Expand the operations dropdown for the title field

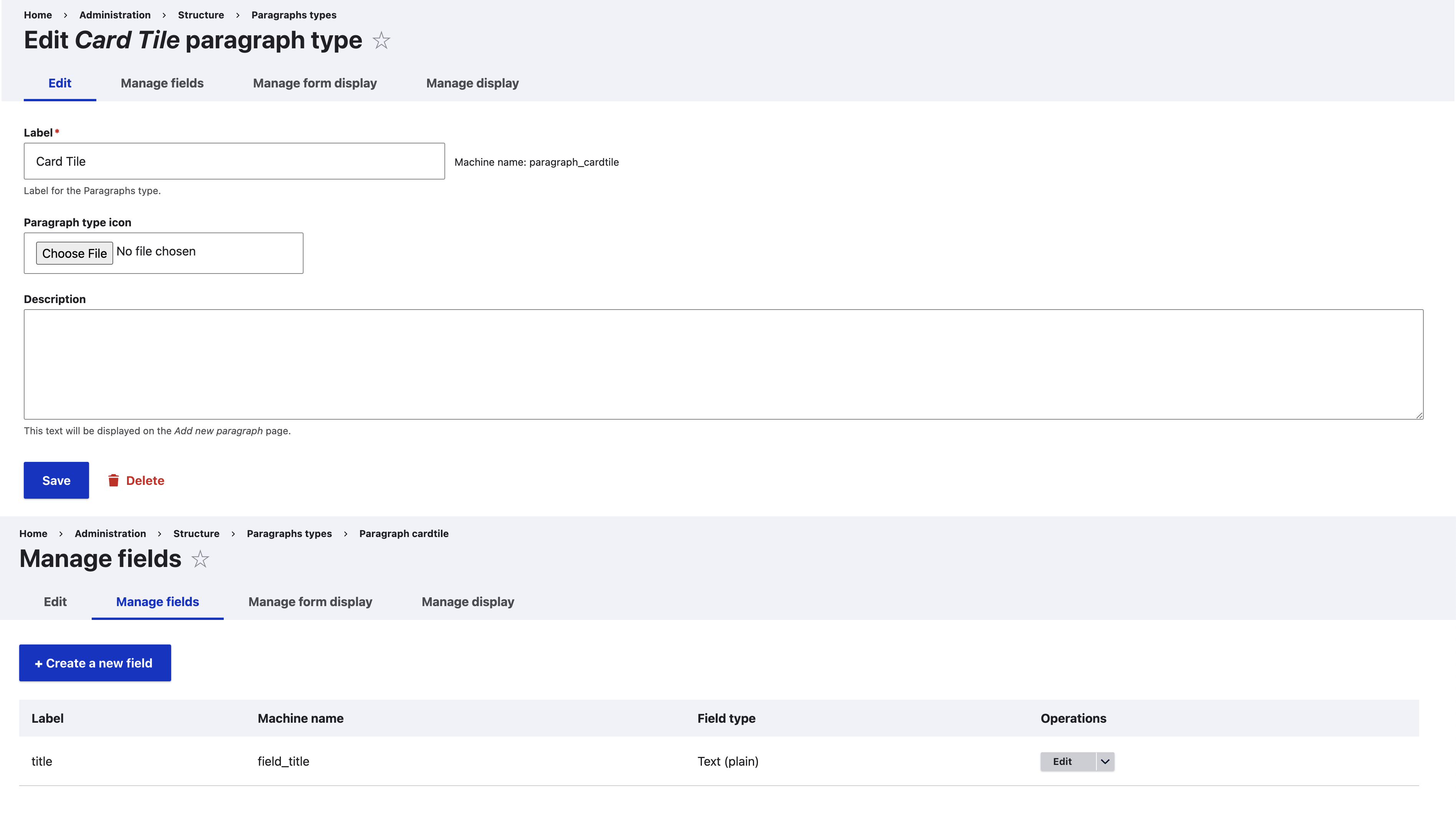pyautogui.click(x=1105, y=761)
